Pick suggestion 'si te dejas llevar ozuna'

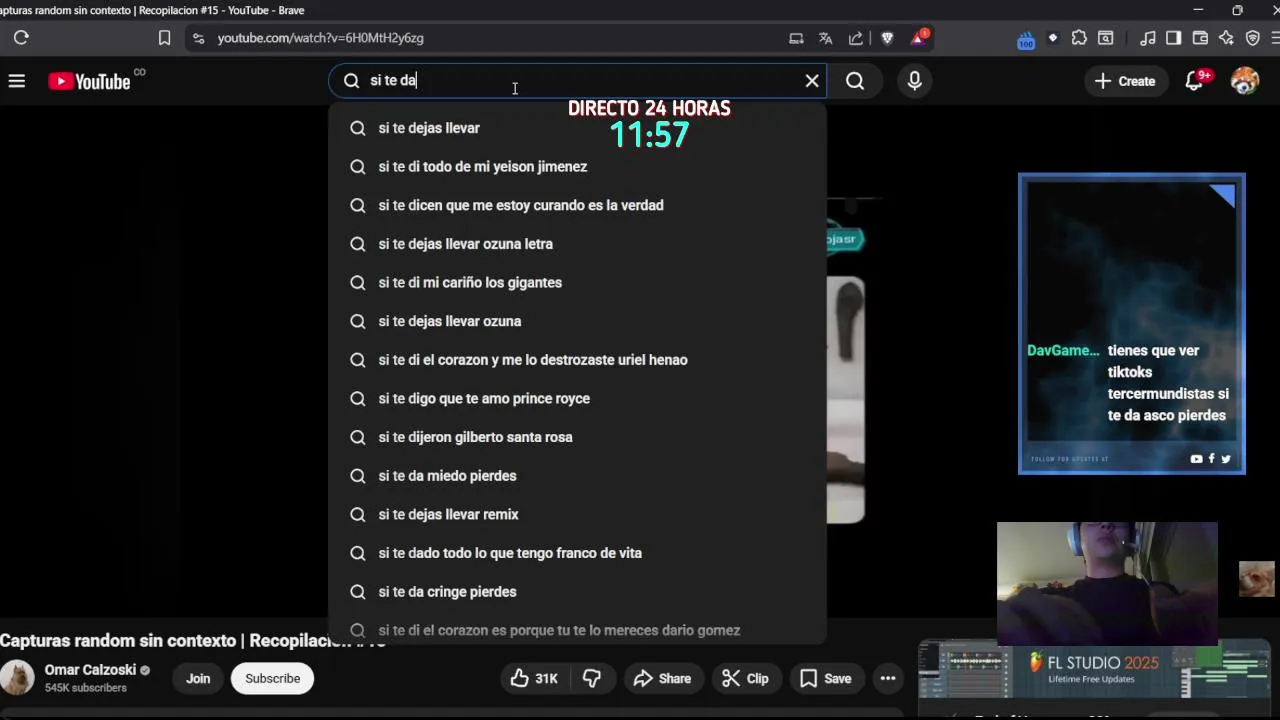point(578,321)
